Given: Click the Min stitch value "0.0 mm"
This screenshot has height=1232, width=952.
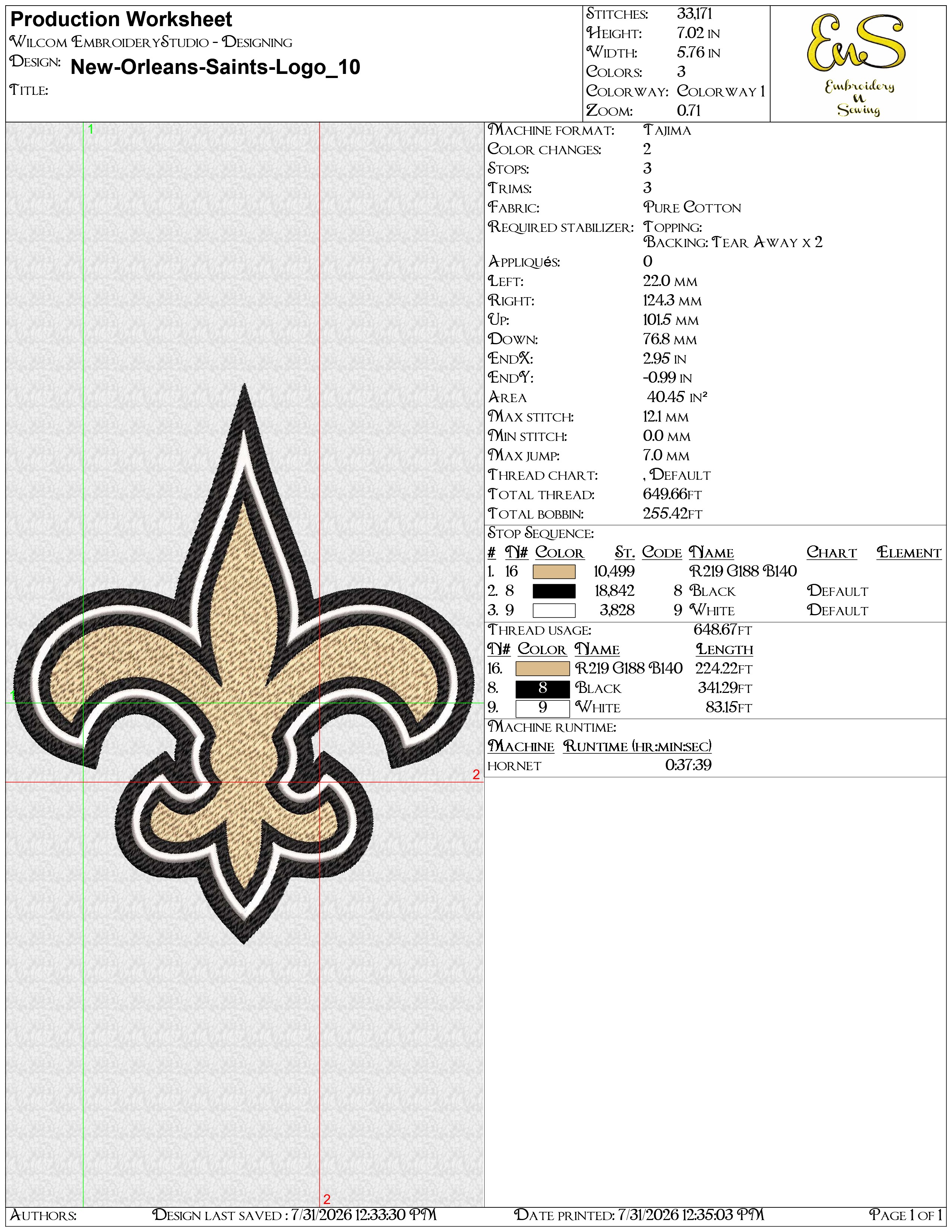Looking at the screenshot, I should (x=667, y=436).
